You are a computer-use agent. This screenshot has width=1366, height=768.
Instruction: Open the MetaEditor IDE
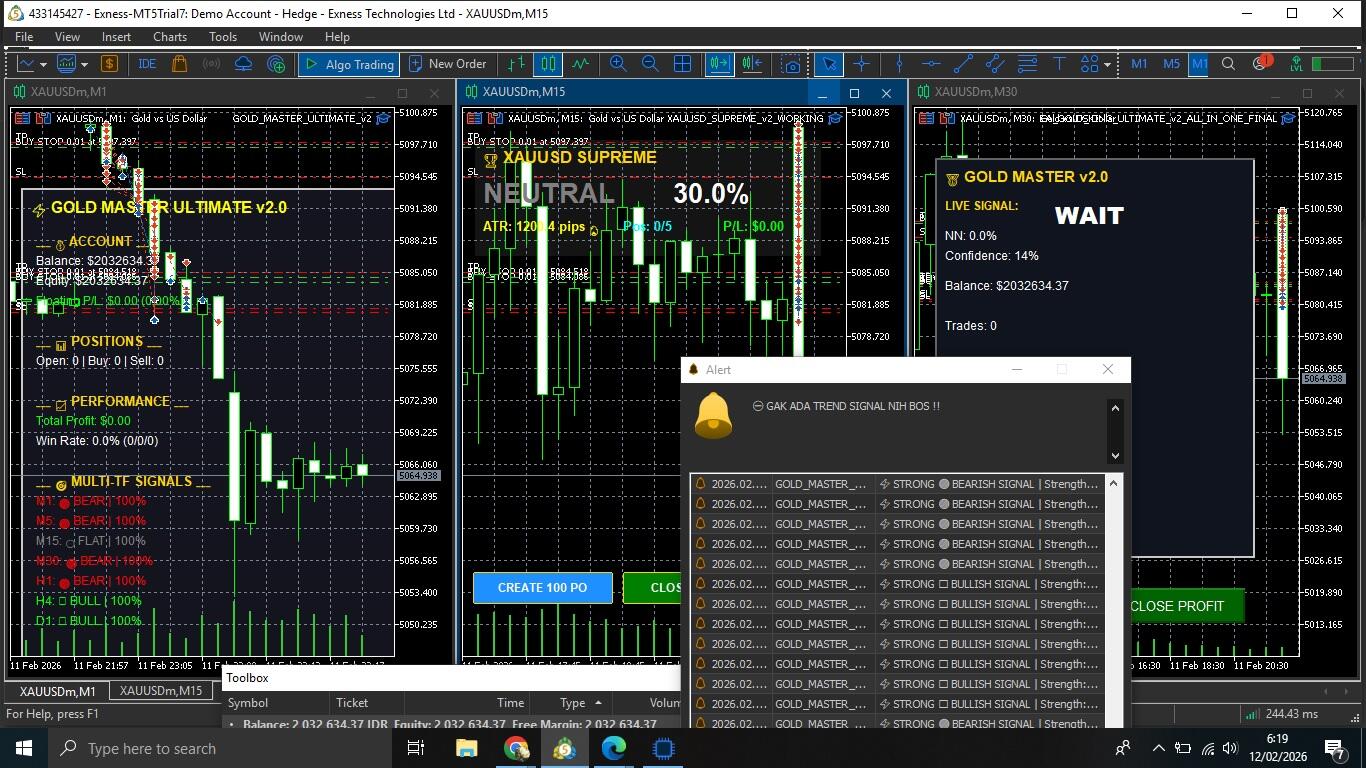[x=147, y=64]
